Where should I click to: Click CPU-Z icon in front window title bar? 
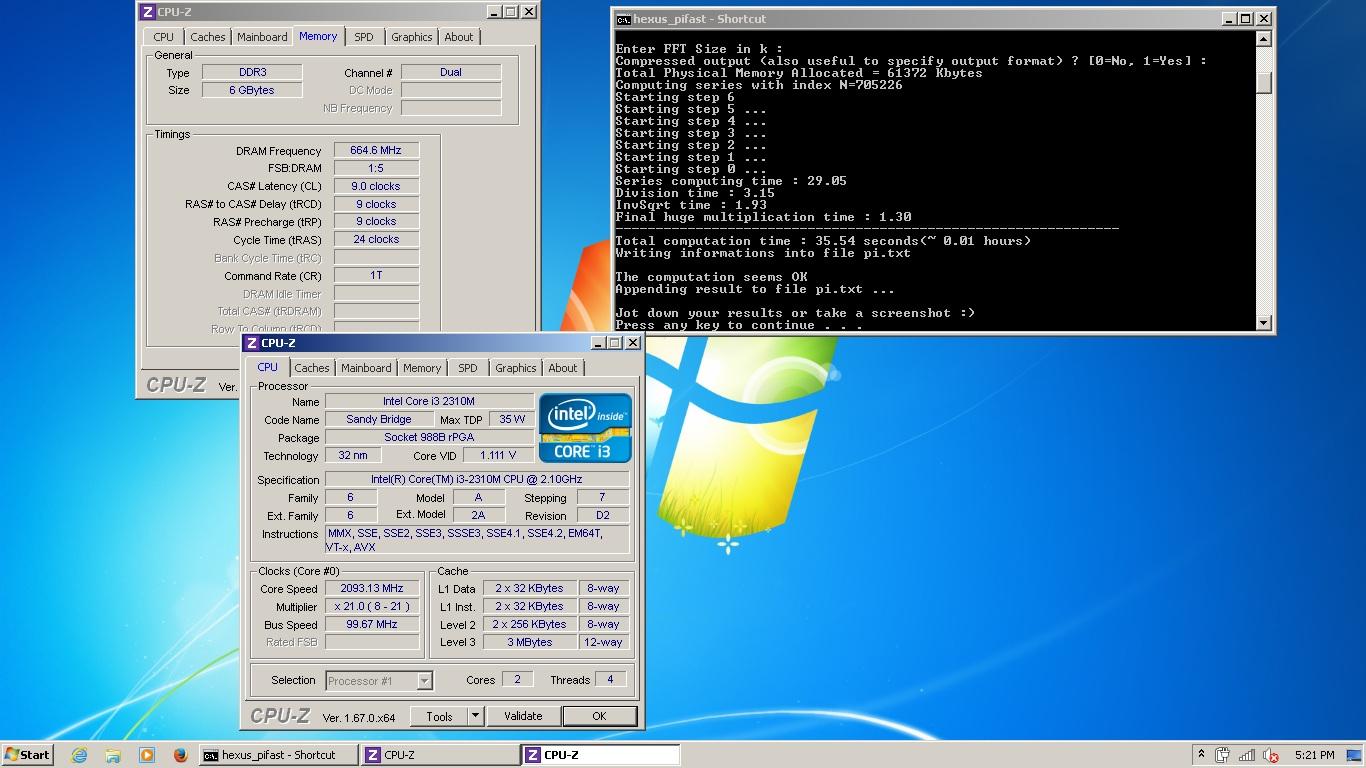coord(252,343)
